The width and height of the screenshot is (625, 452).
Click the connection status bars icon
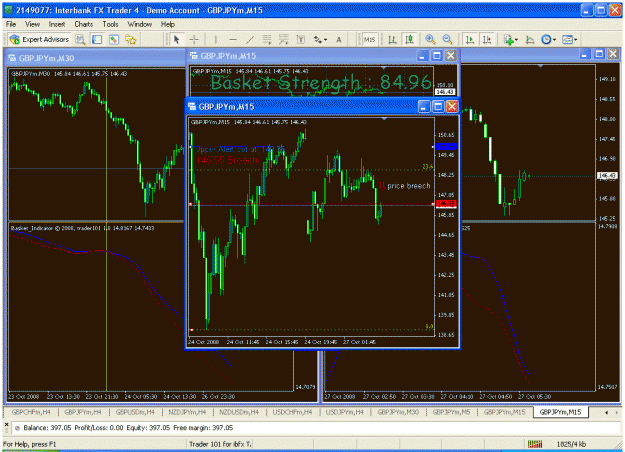click(x=535, y=444)
